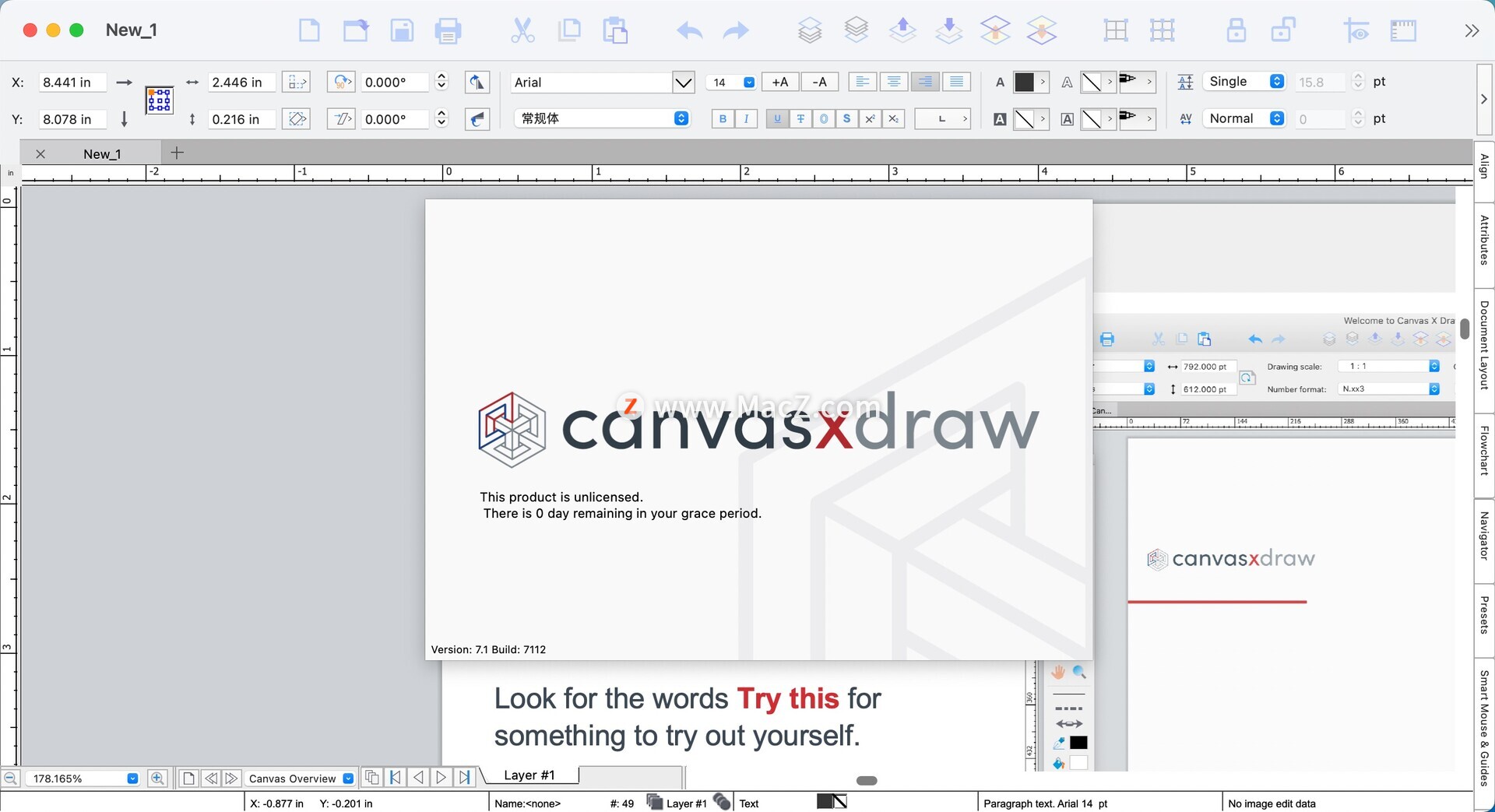The width and height of the screenshot is (1495, 812).
Task: Click the Print icon in main toolbar
Action: [448, 31]
